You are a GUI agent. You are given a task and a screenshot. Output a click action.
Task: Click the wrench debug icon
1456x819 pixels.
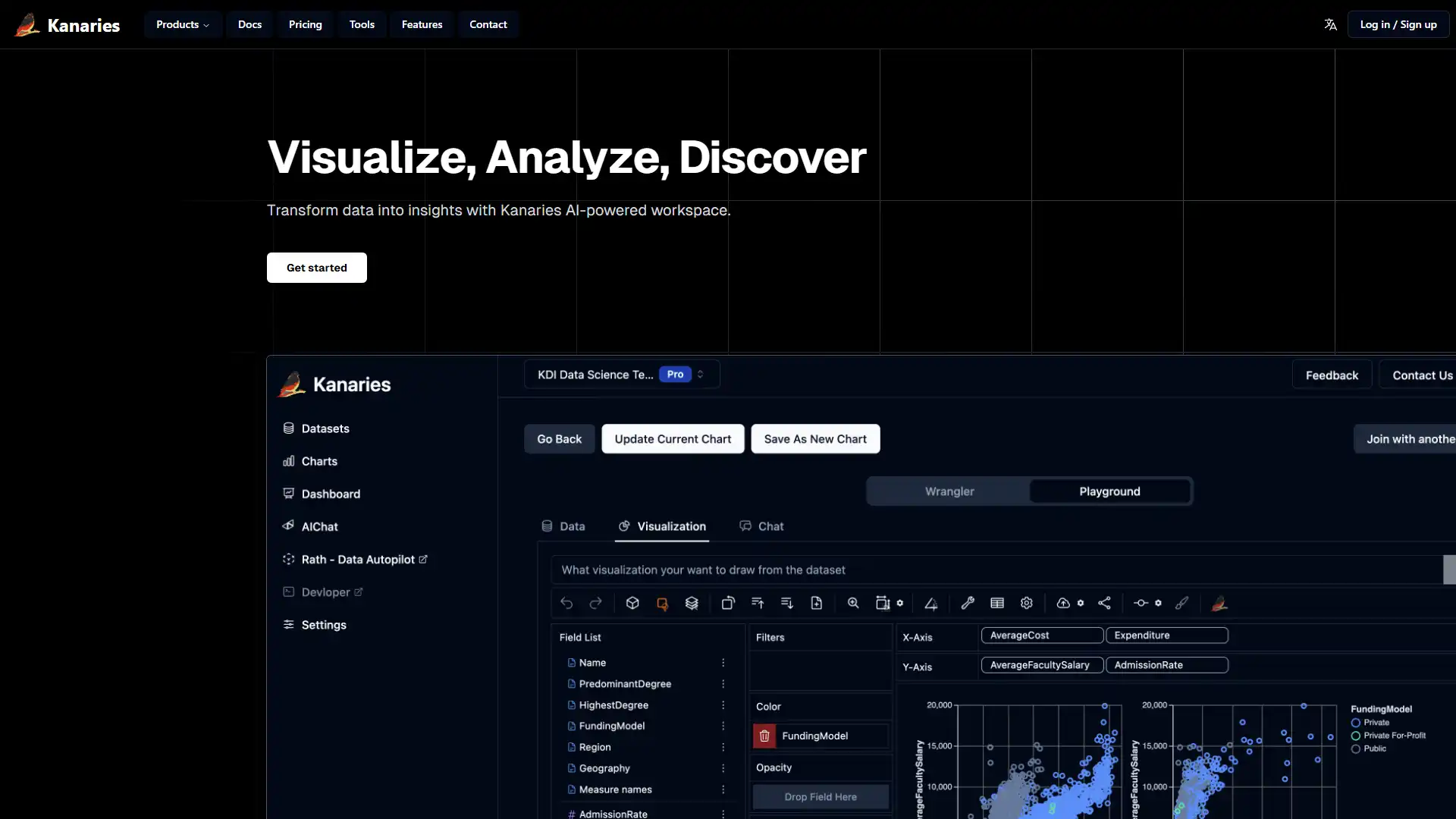click(968, 603)
